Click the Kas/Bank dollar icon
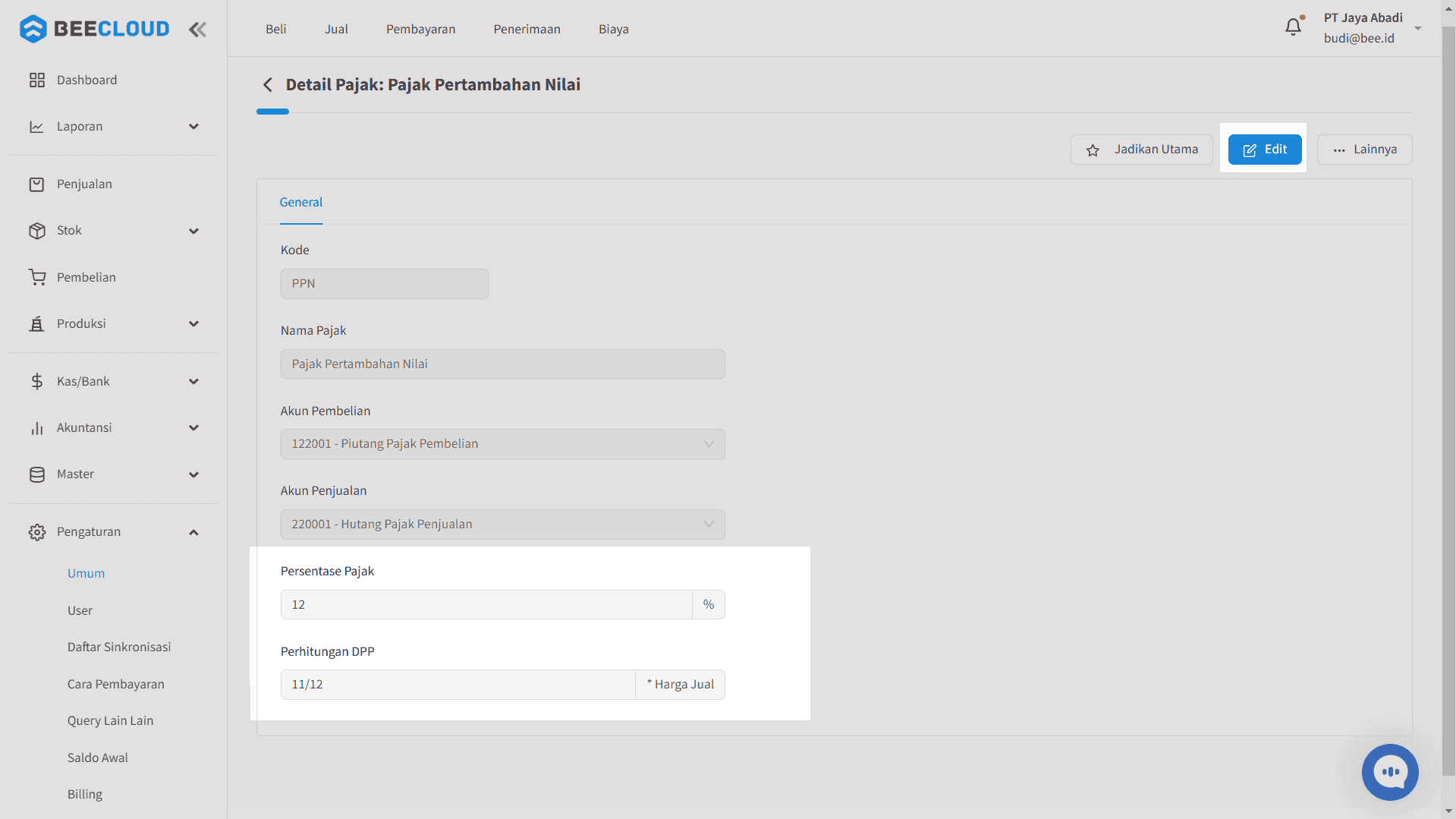Image resolution: width=1456 pixels, height=819 pixels. pos(36,381)
